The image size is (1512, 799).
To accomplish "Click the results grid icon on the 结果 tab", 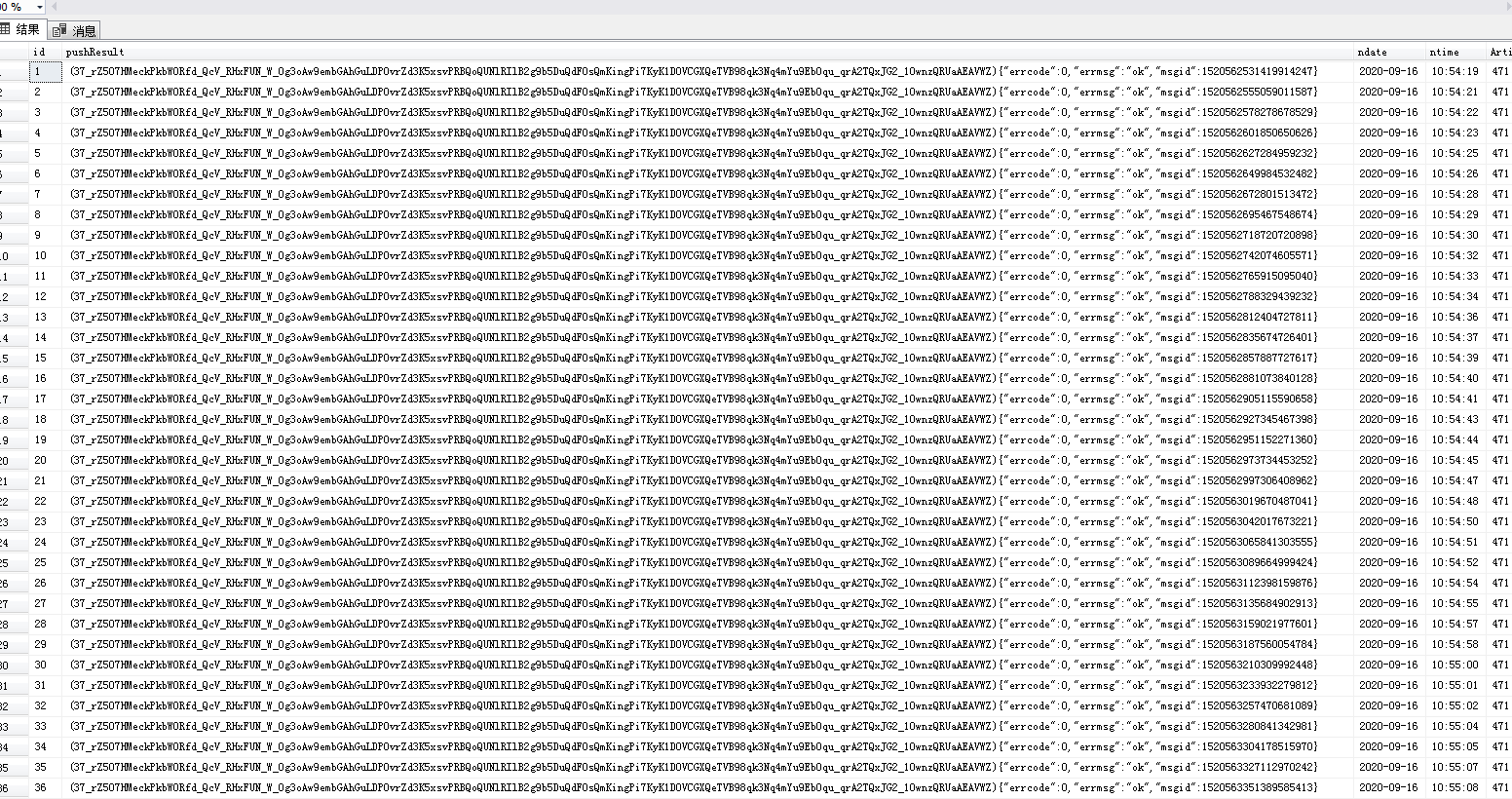I will 5,30.
